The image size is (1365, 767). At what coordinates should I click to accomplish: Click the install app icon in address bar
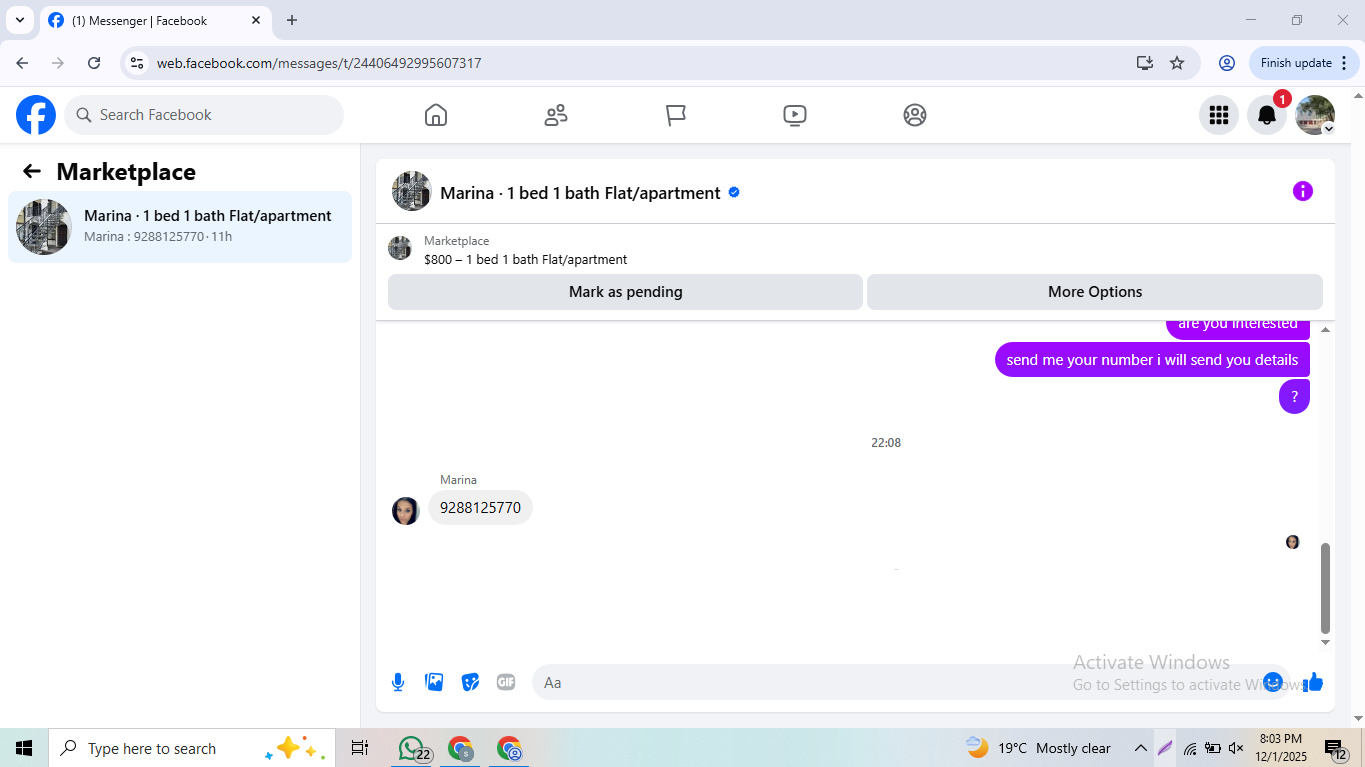(1145, 63)
